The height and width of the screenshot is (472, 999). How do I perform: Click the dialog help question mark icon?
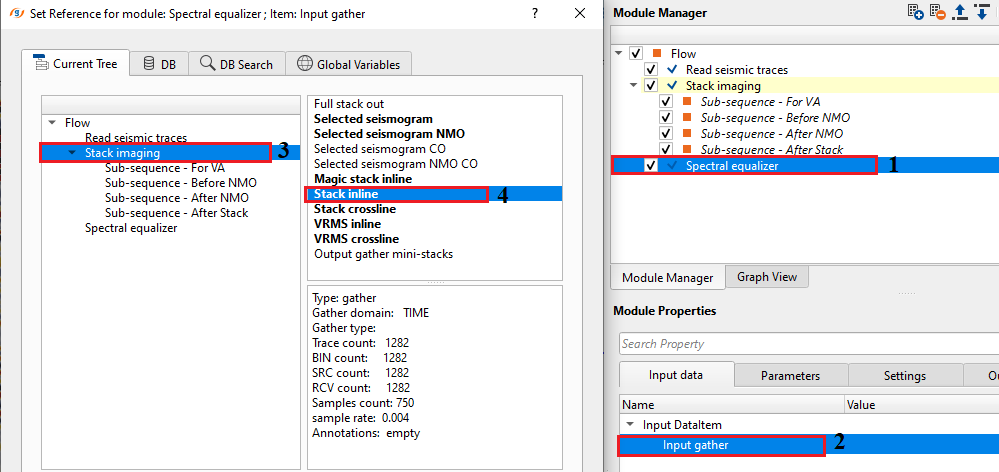pyautogui.click(x=536, y=14)
